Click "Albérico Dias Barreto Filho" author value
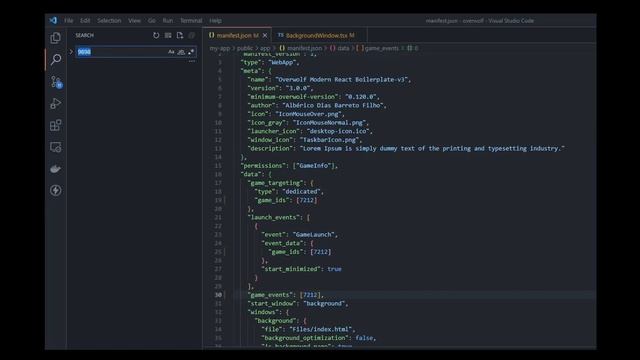This screenshot has height=360, width=640. (x=333, y=105)
